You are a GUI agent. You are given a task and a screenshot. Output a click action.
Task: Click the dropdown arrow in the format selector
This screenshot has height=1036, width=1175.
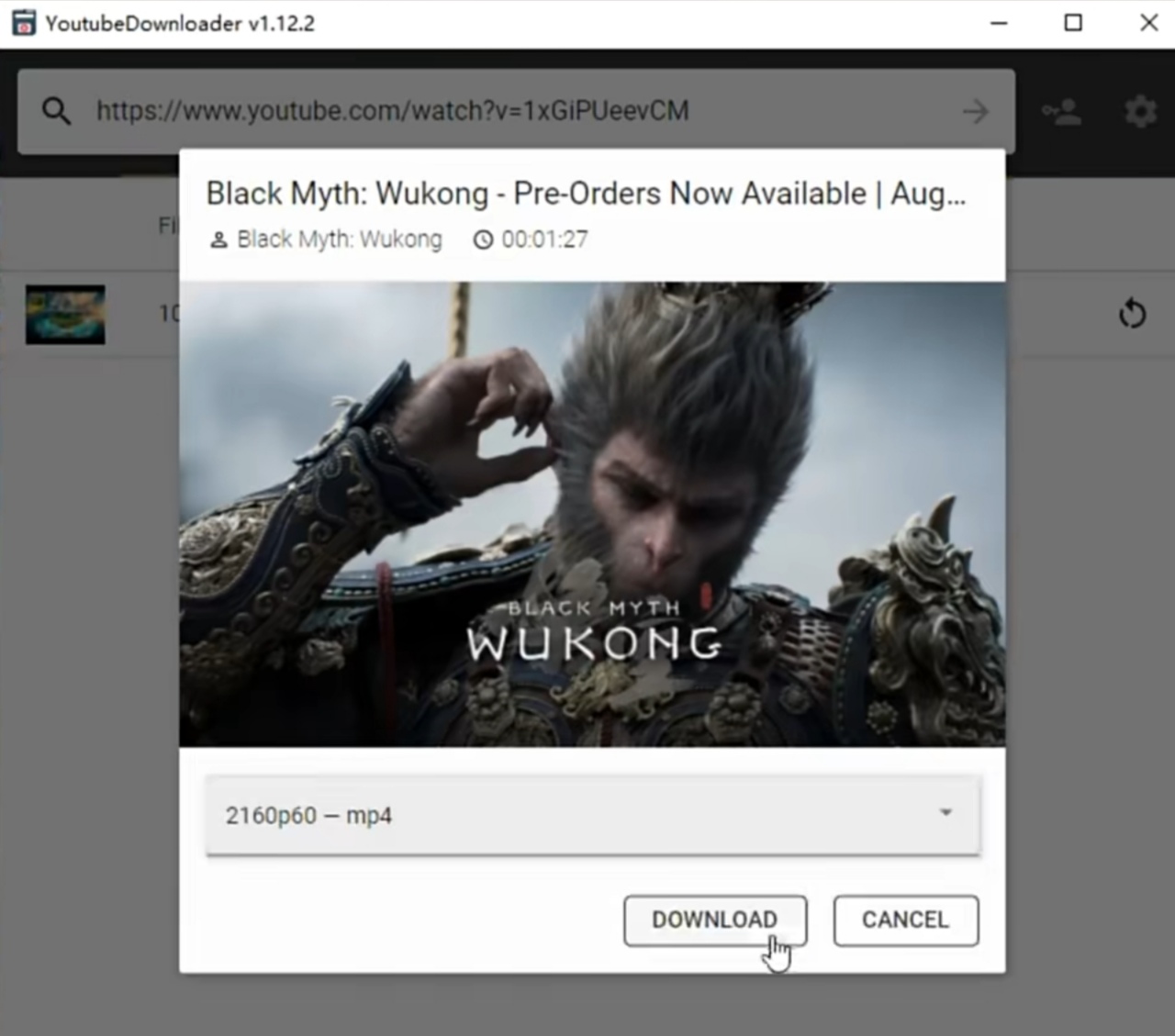(946, 813)
